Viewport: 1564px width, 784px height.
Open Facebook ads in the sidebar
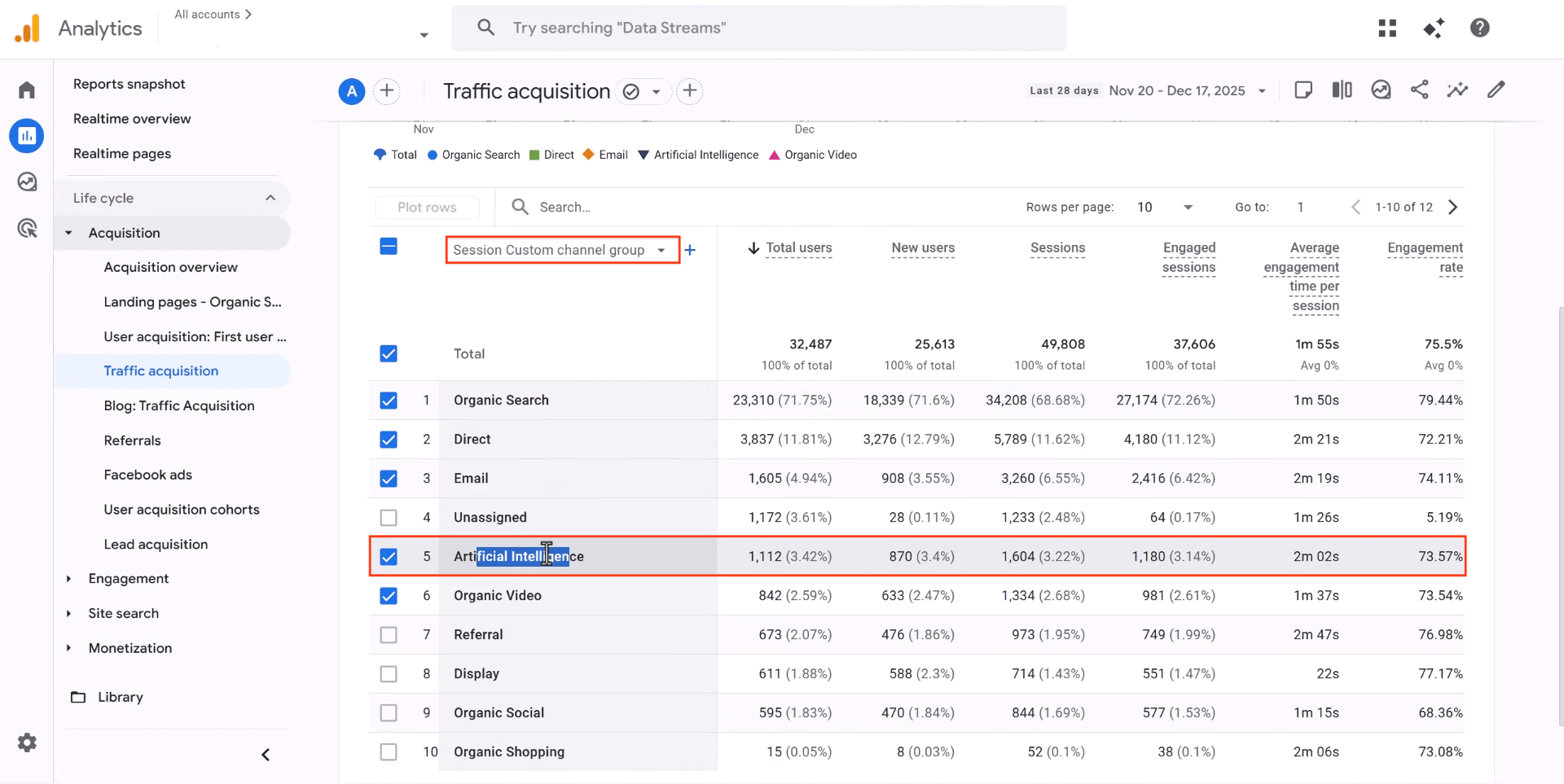pos(147,475)
